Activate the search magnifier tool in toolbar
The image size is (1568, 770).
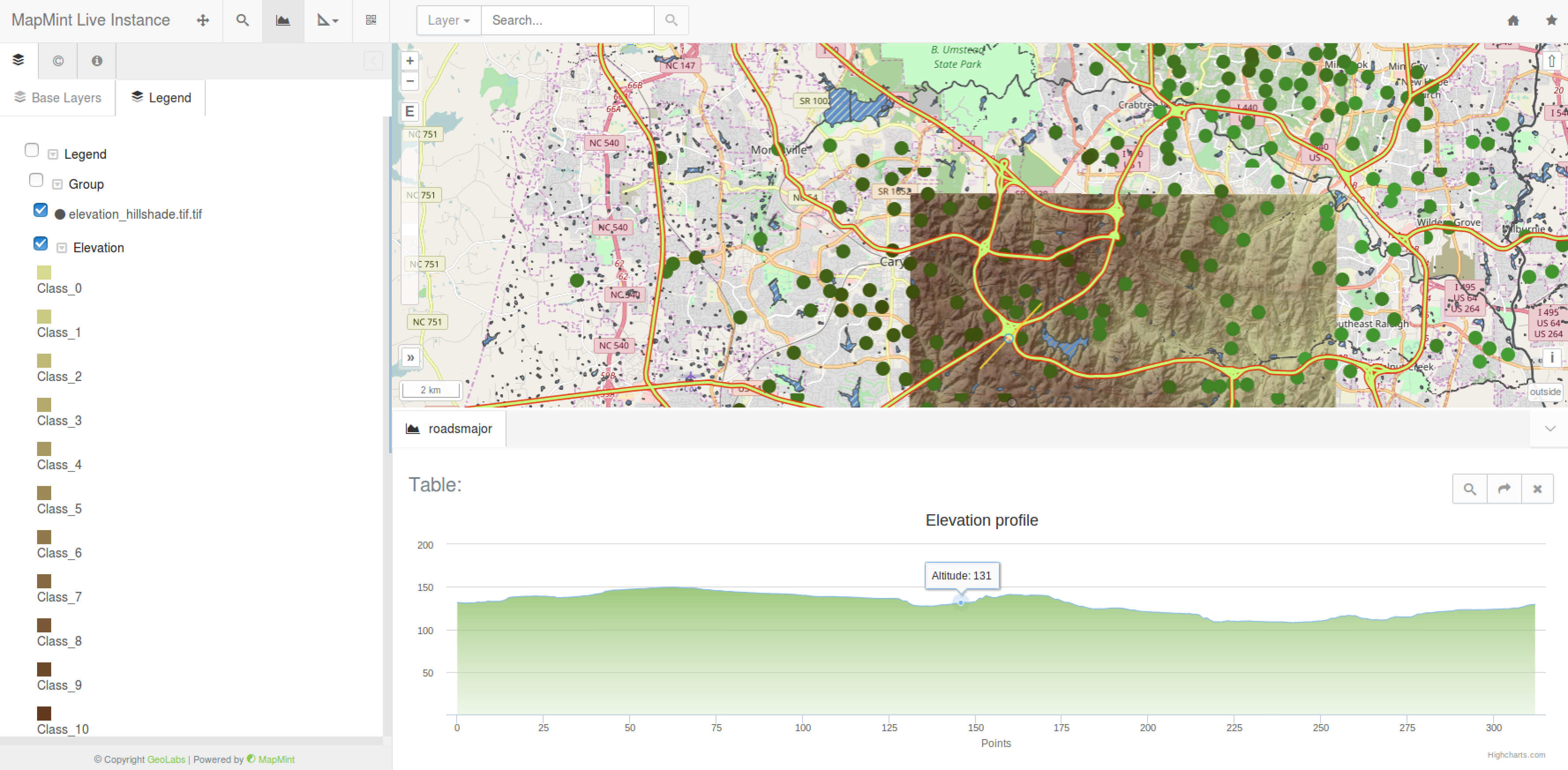tap(242, 20)
